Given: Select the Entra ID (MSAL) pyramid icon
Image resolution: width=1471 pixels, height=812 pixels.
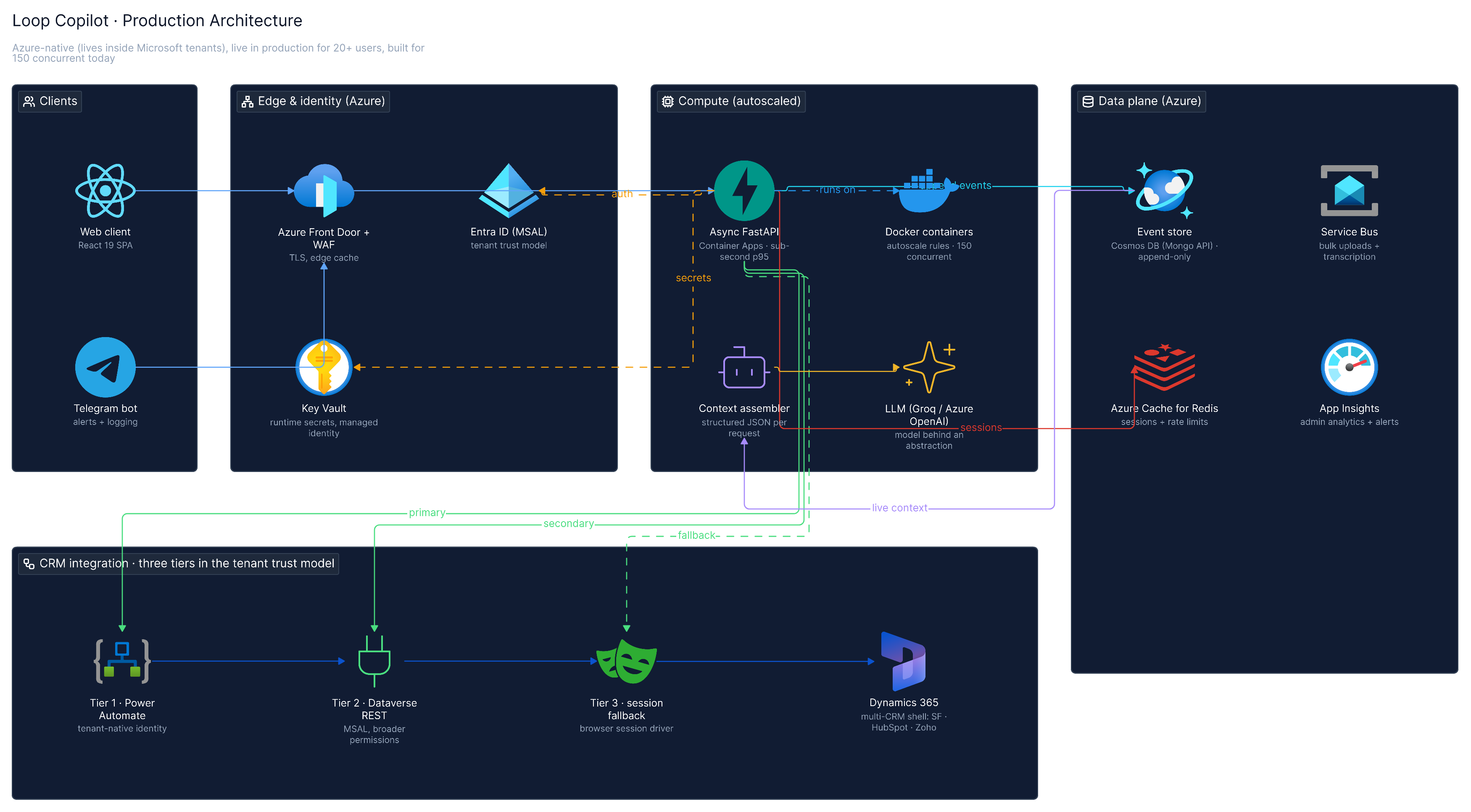Looking at the screenshot, I should pyautogui.click(x=508, y=191).
